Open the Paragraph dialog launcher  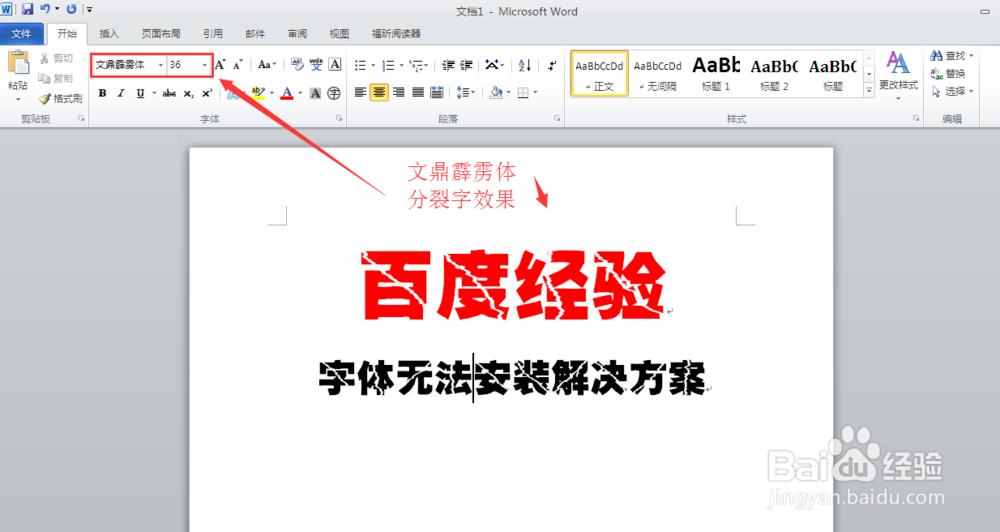(x=557, y=119)
